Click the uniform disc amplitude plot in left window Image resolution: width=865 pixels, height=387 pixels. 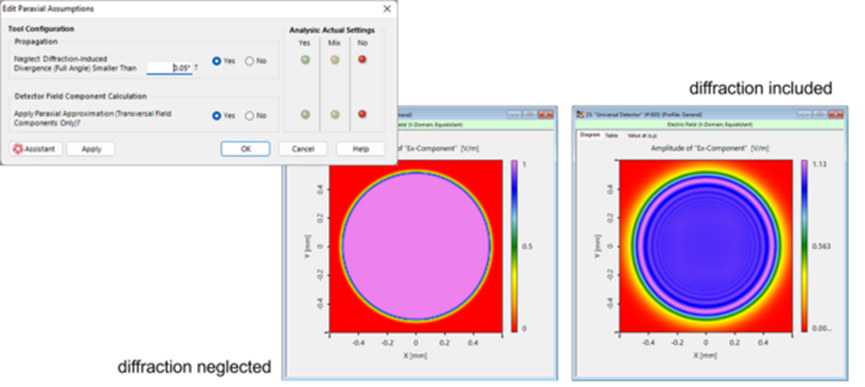point(416,245)
